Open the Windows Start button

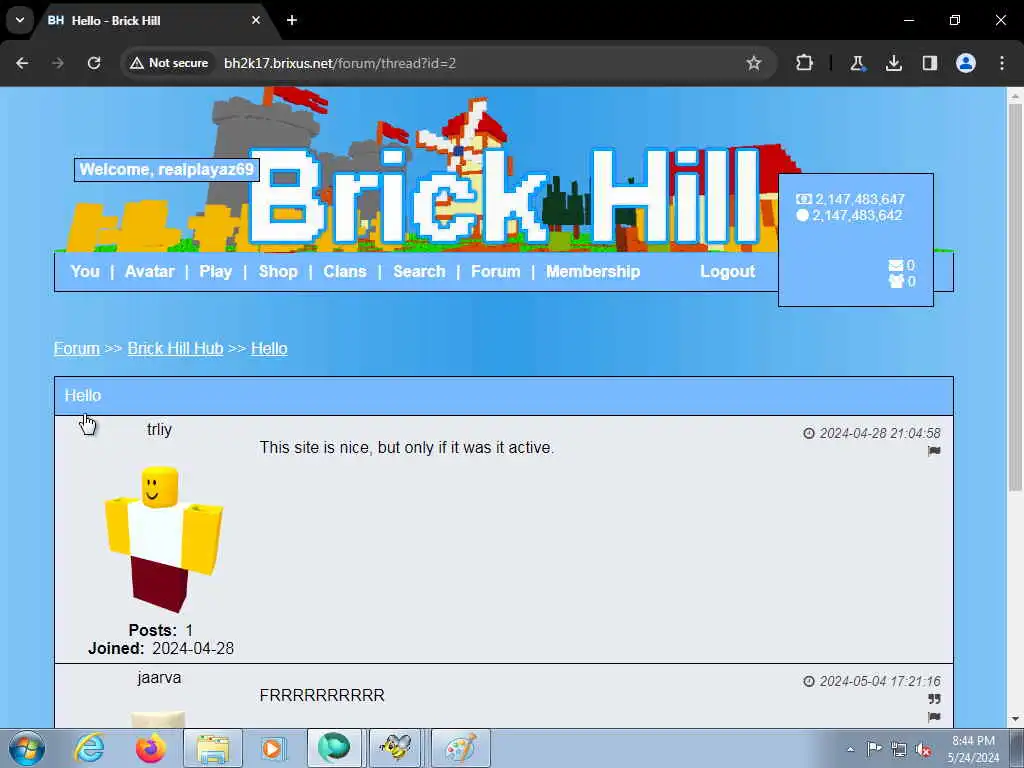point(26,748)
